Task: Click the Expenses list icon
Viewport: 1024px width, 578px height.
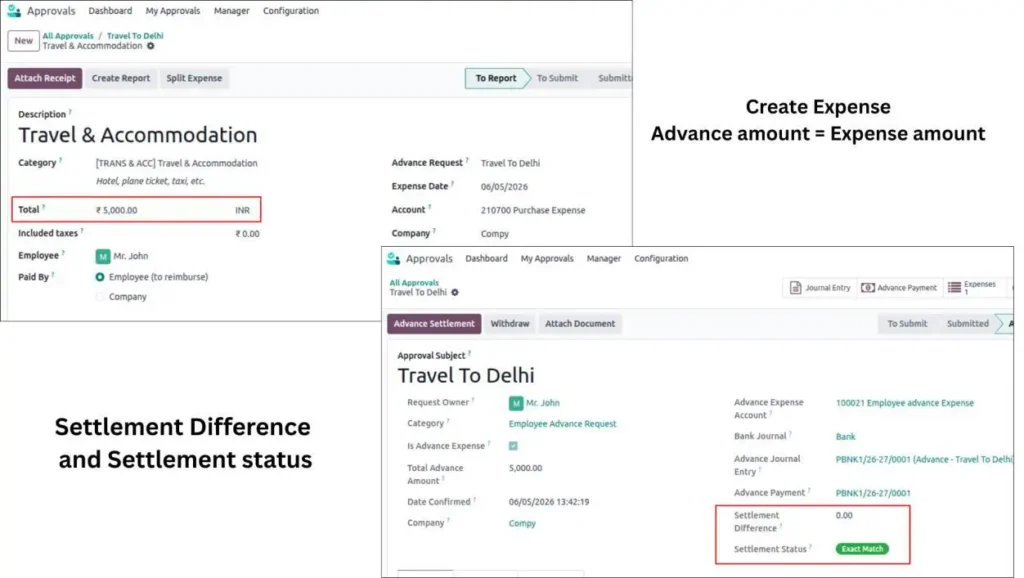Action: pyautogui.click(x=954, y=287)
